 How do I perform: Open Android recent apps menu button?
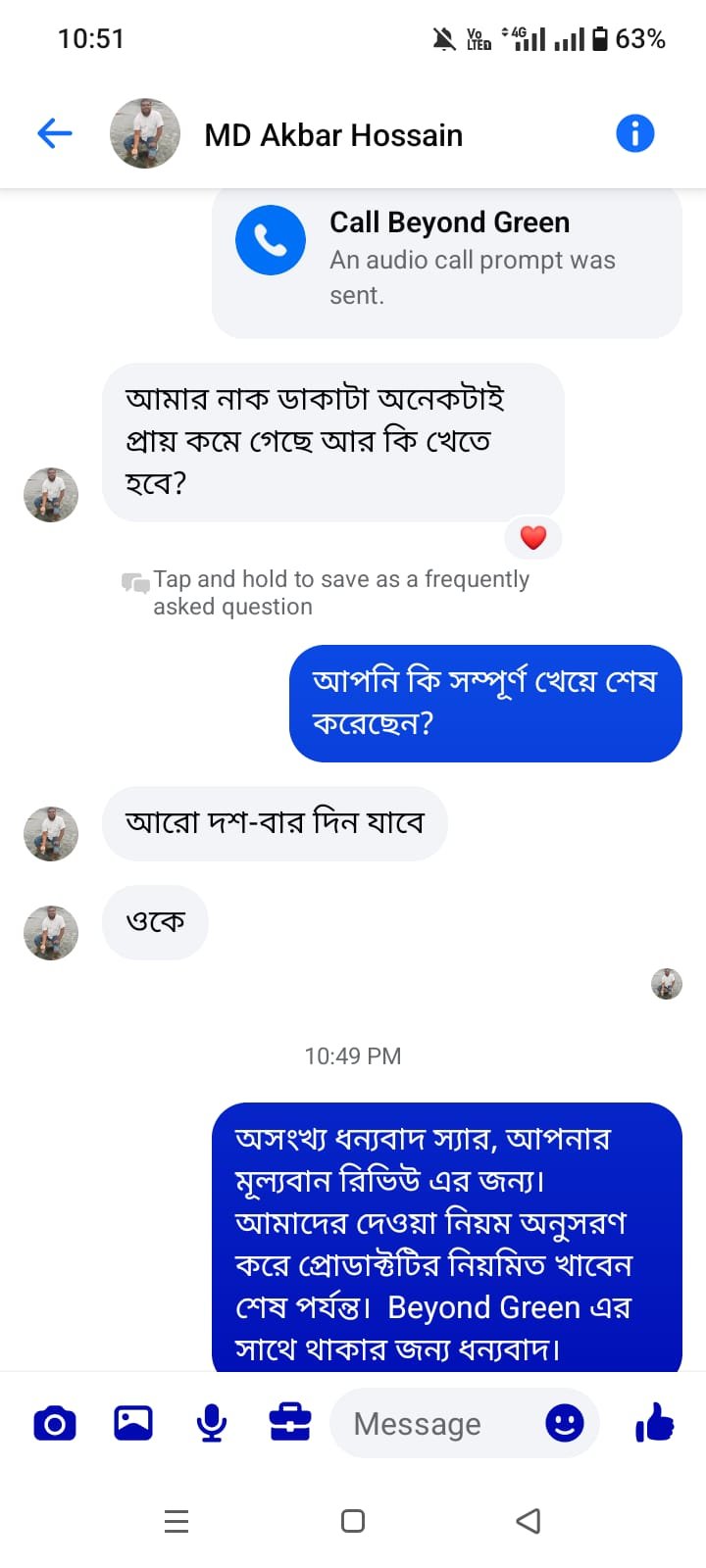coord(176,1521)
